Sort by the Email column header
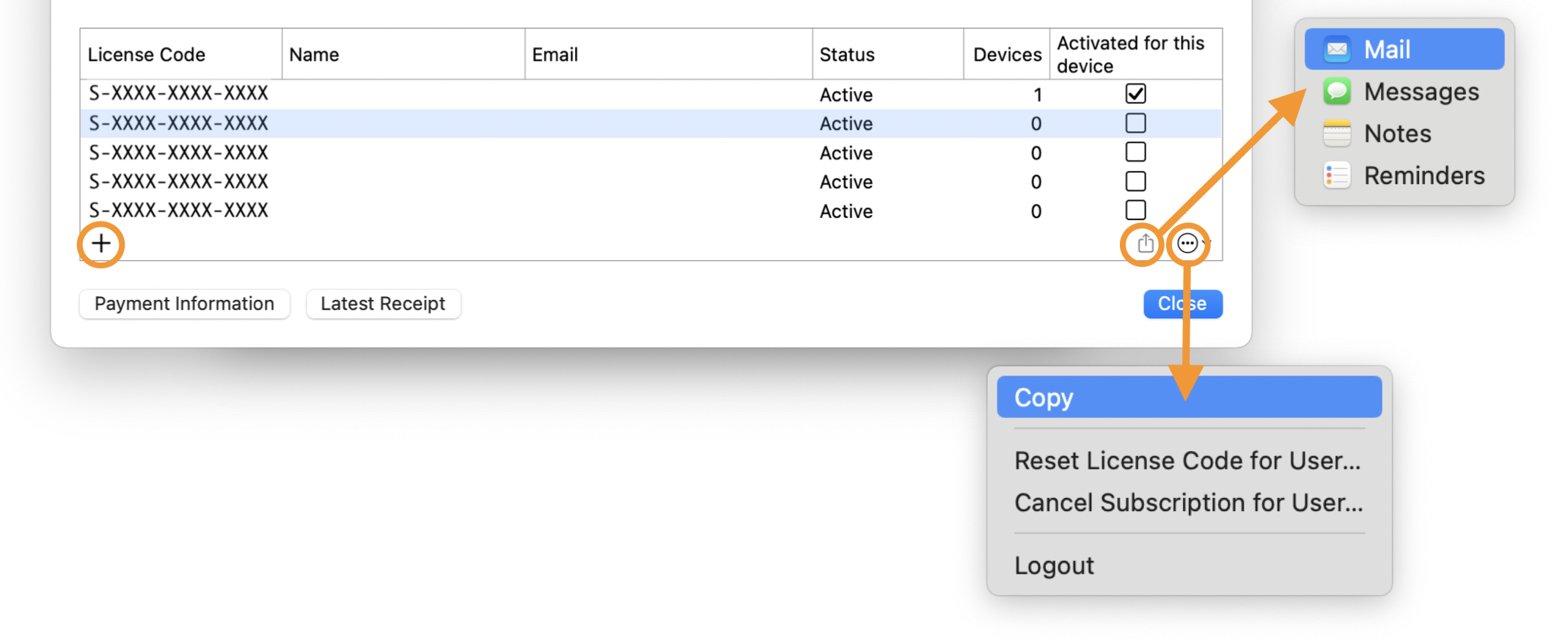The image size is (1568, 638). (x=669, y=54)
